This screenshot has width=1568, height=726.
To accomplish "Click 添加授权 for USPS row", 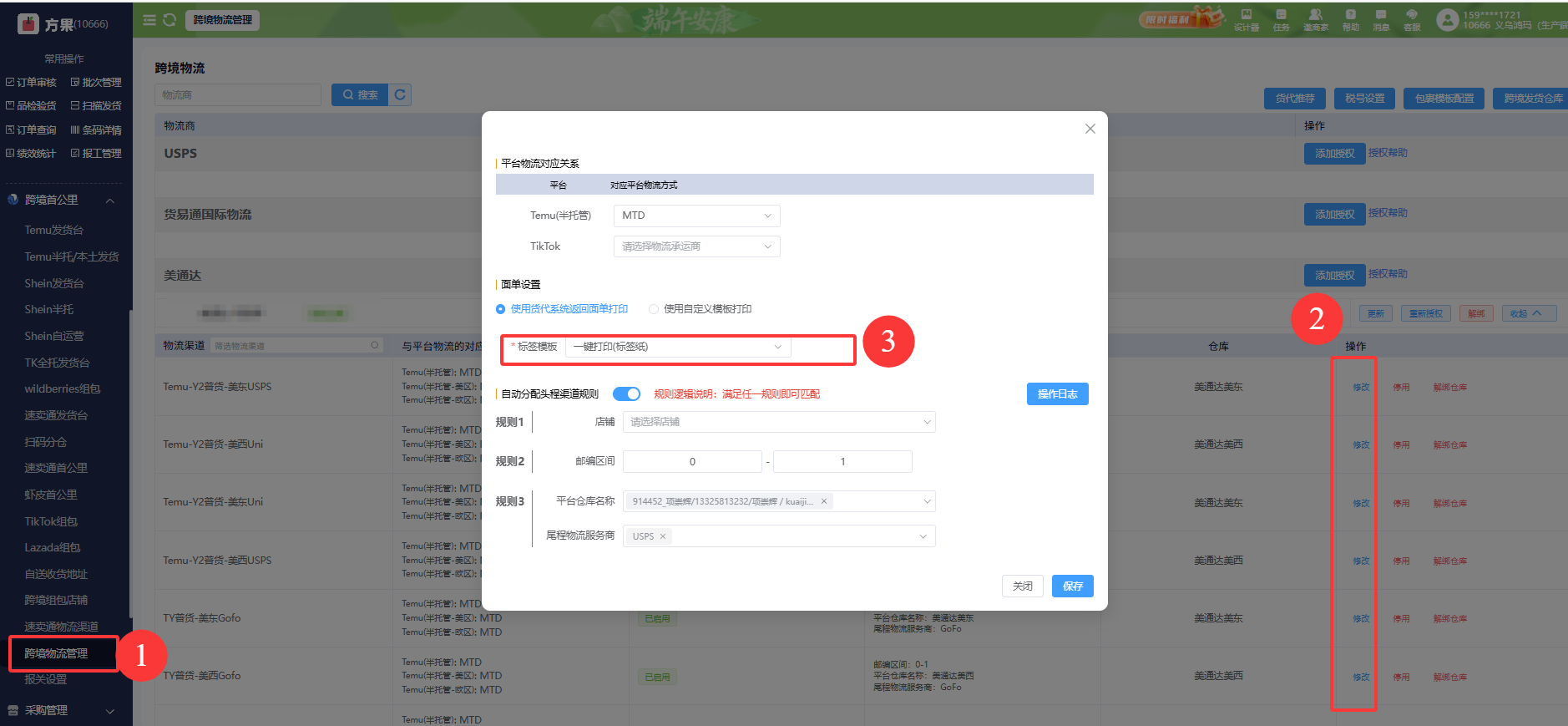I will tap(1334, 153).
